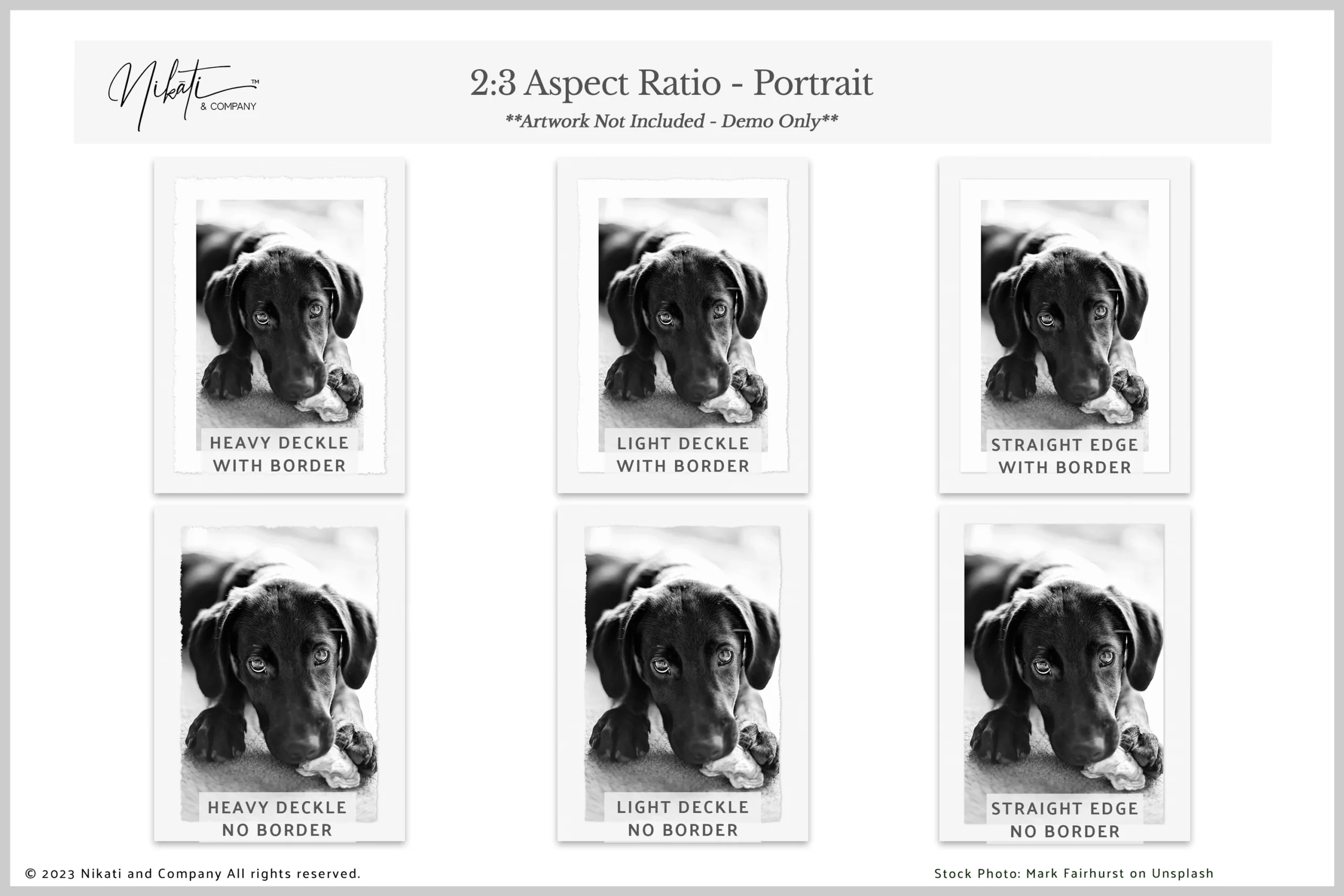Click the "HEAVY DECKLE NO BORDER" label
The height and width of the screenshot is (896, 1344).
pyautogui.click(x=277, y=819)
